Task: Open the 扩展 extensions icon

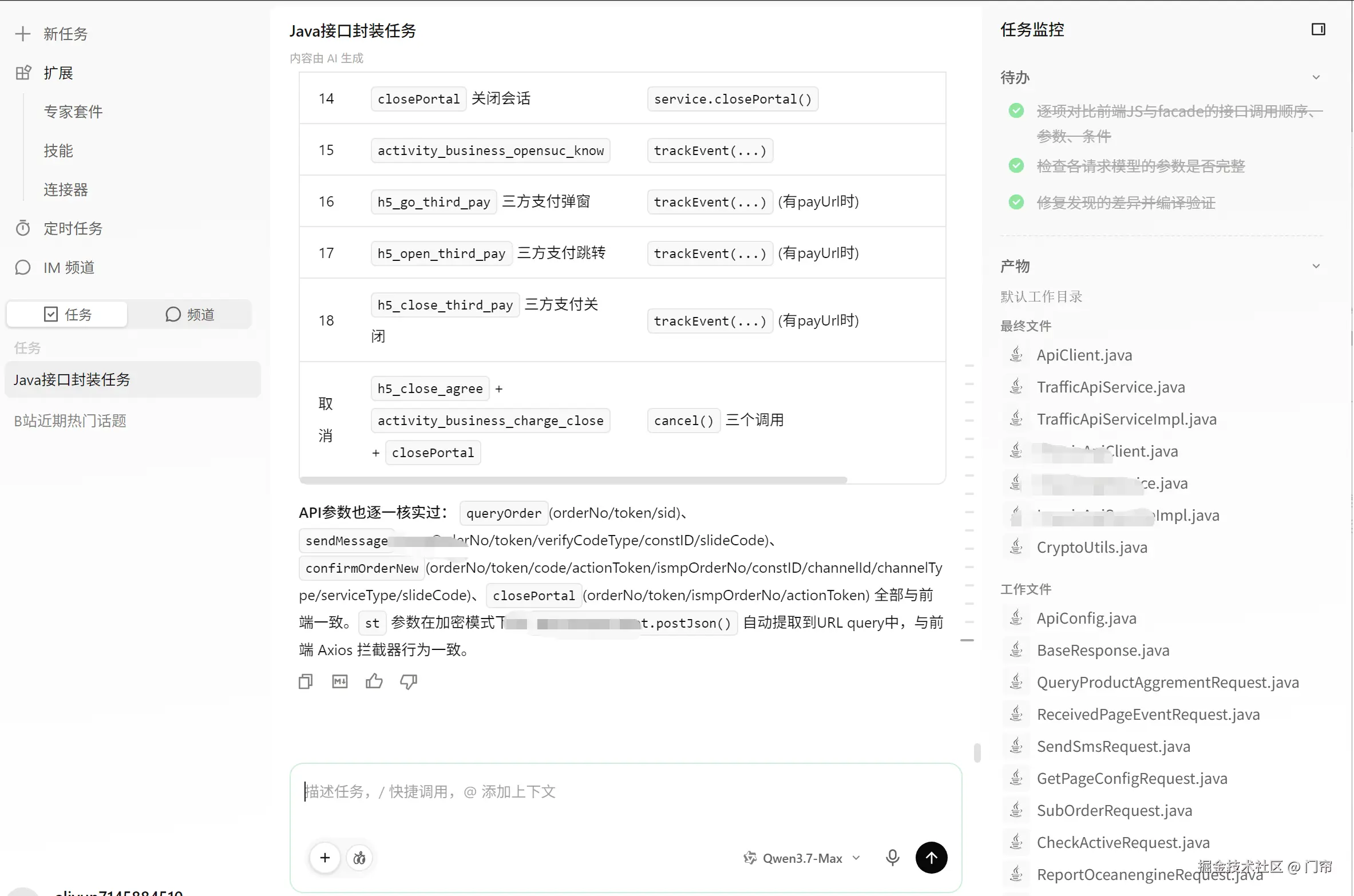Action: [x=23, y=73]
